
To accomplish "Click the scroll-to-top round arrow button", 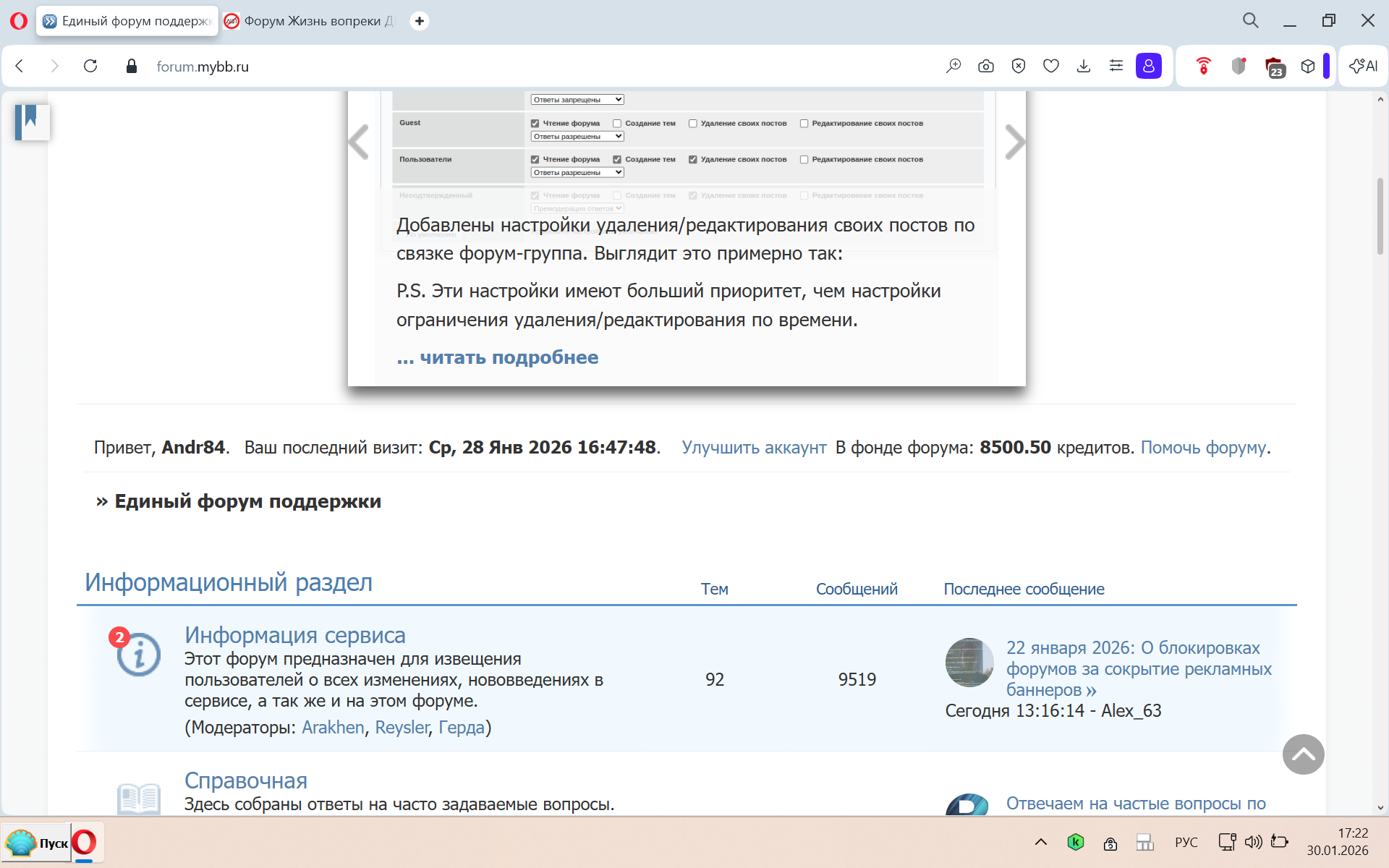I will point(1303,754).
